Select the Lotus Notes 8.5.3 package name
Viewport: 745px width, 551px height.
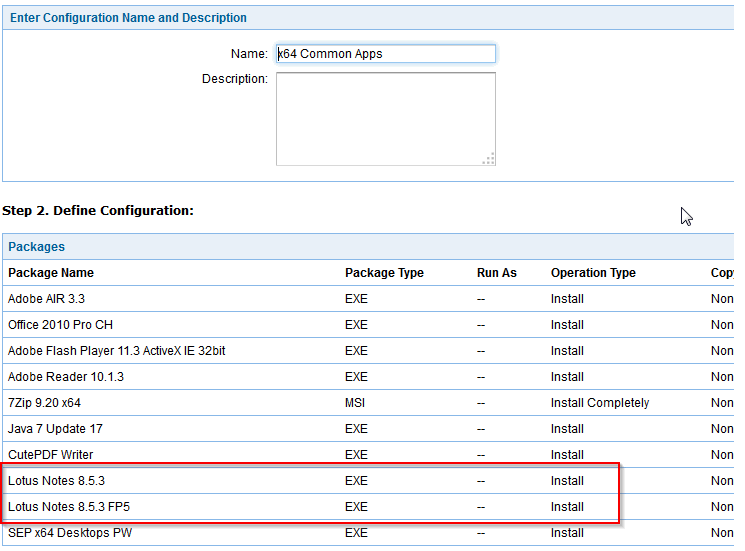[x=56, y=481]
